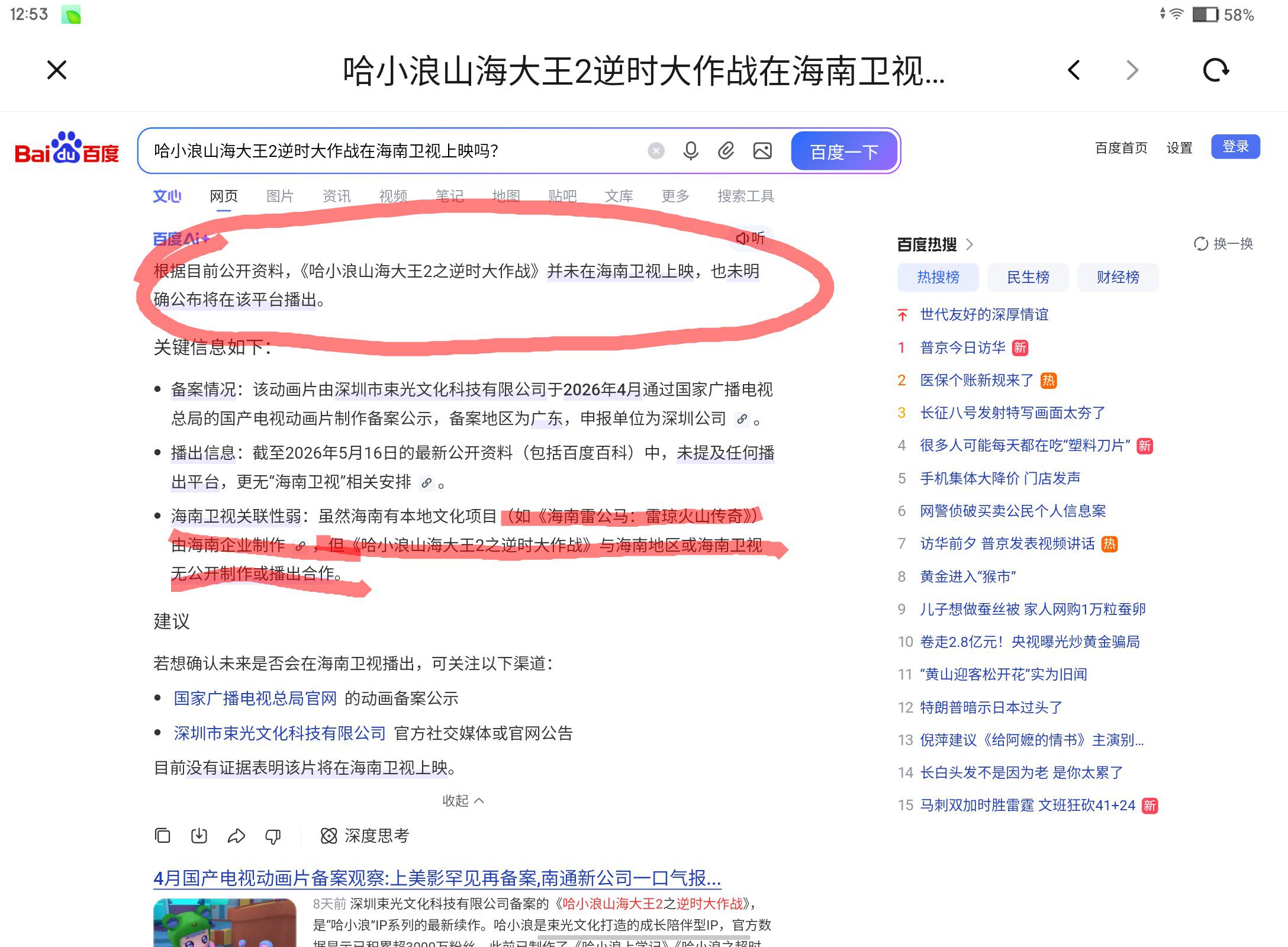1288x947 pixels.
Task: Click the 登录 button
Action: click(x=1235, y=147)
